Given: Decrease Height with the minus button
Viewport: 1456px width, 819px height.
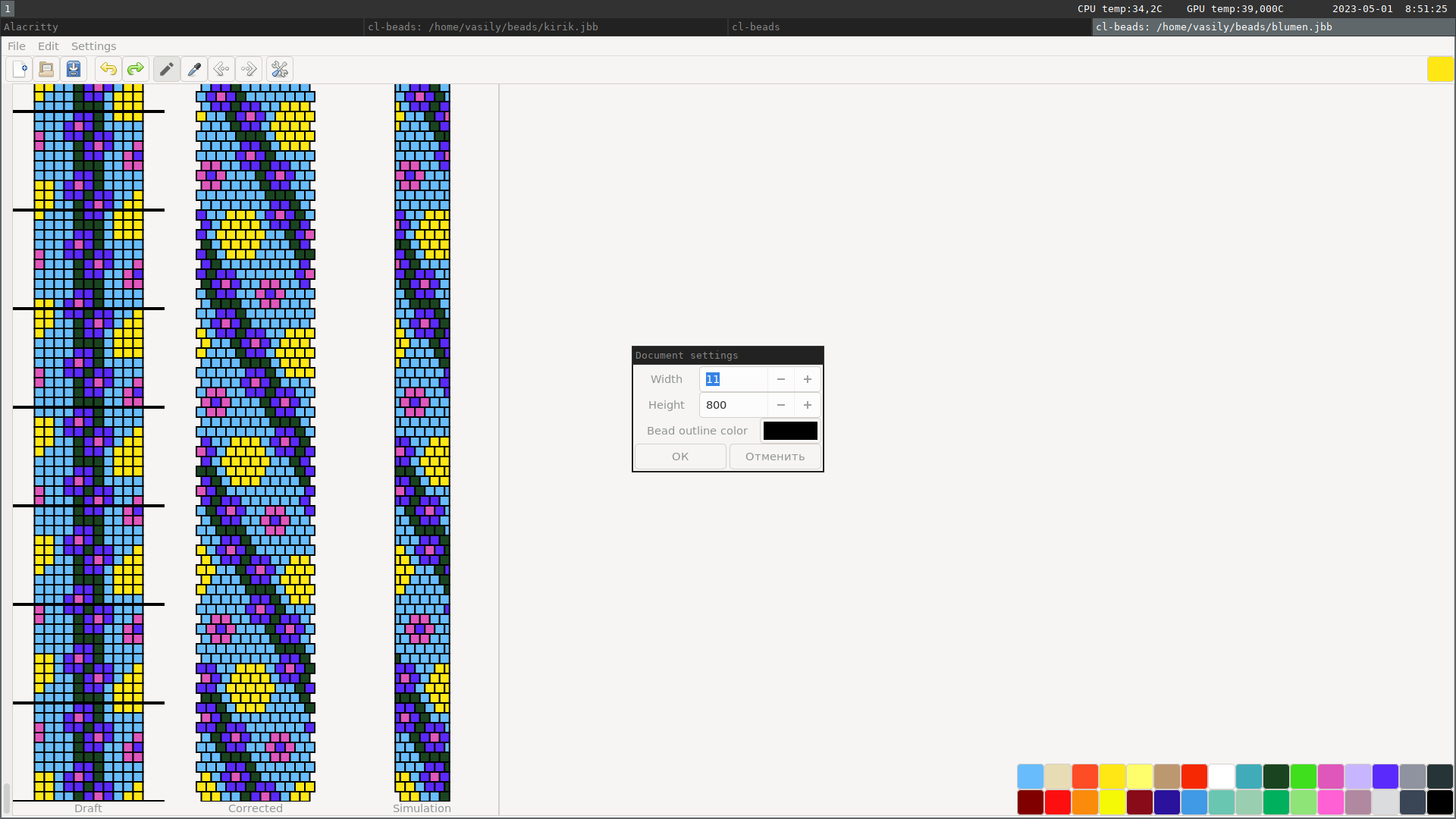Looking at the screenshot, I should pos(781,405).
